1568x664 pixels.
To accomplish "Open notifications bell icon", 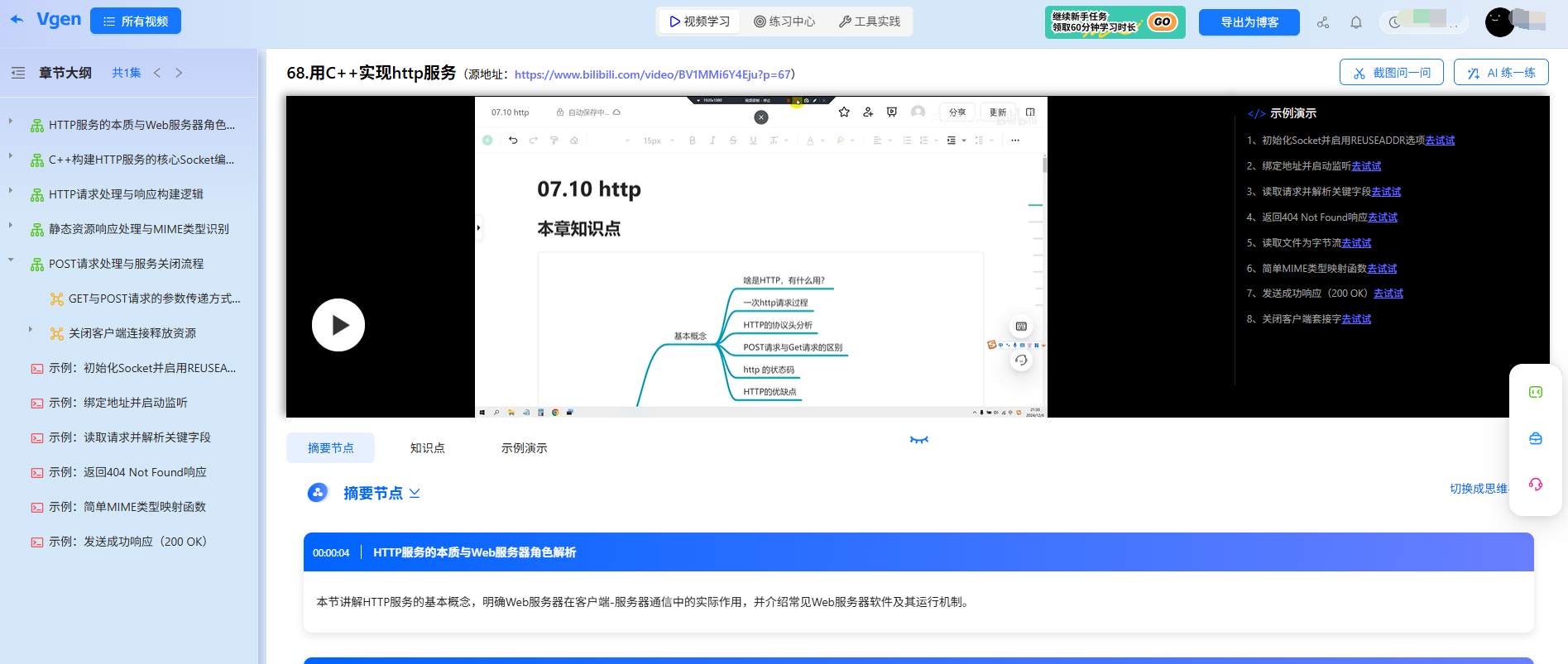I will coord(1356,22).
